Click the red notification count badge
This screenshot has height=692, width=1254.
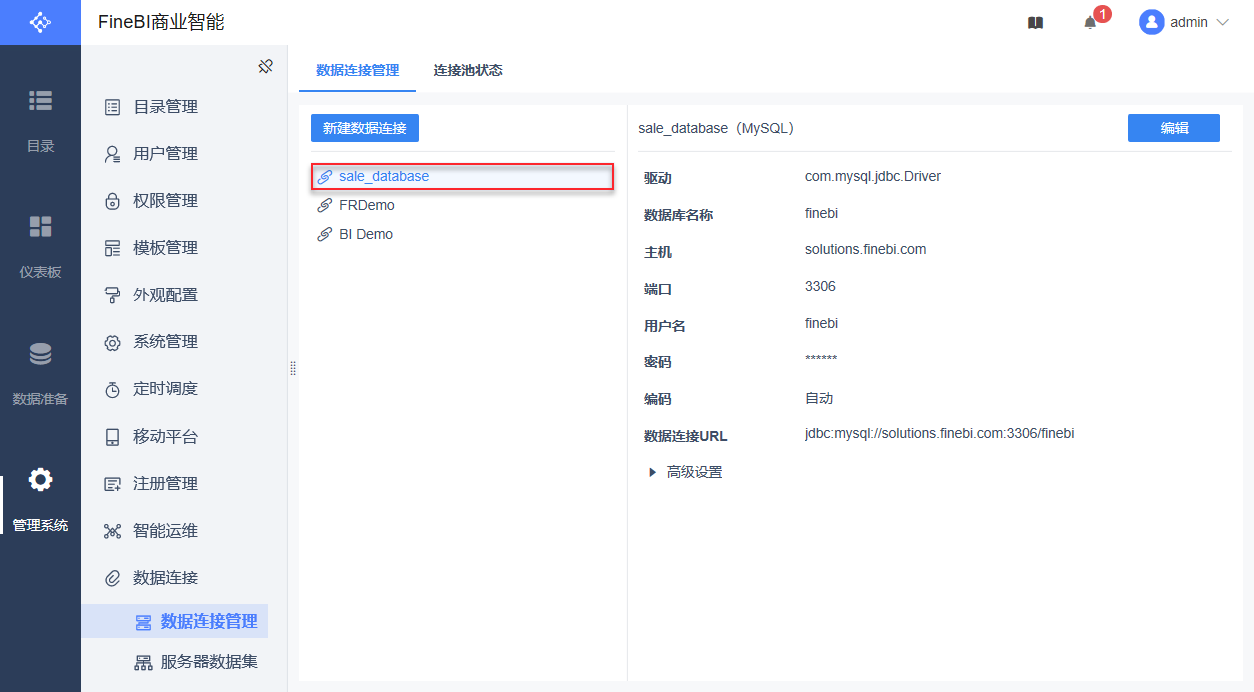tap(1102, 14)
